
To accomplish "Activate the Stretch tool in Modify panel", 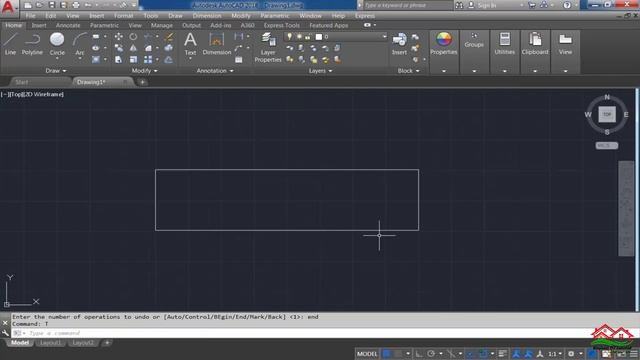I will (x=118, y=60).
